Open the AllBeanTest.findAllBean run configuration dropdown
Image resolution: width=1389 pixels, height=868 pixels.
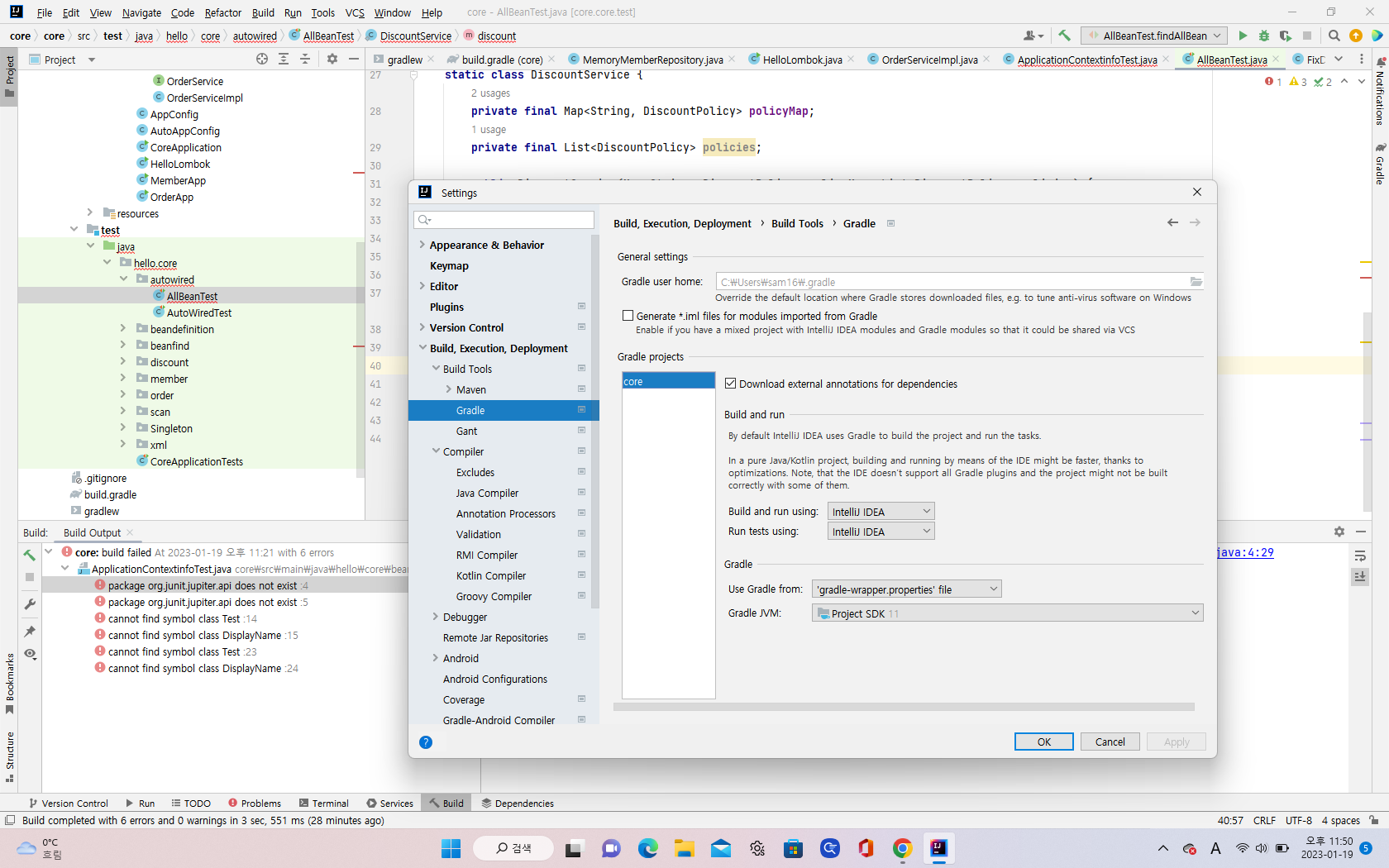pyautogui.click(x=1155, y=36)
